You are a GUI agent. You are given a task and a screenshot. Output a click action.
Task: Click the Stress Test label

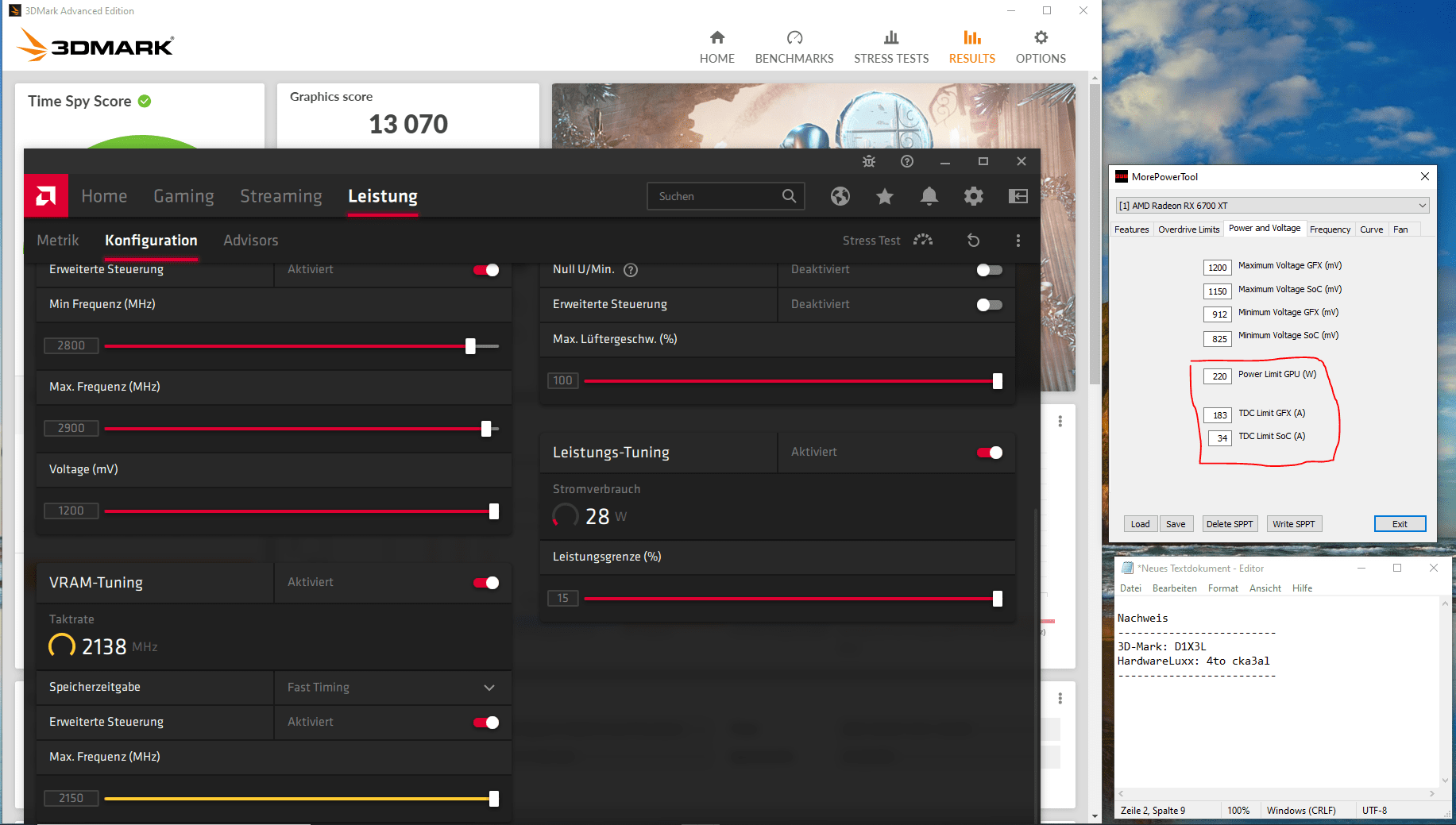pyautogui.click(x=871, y=241)
